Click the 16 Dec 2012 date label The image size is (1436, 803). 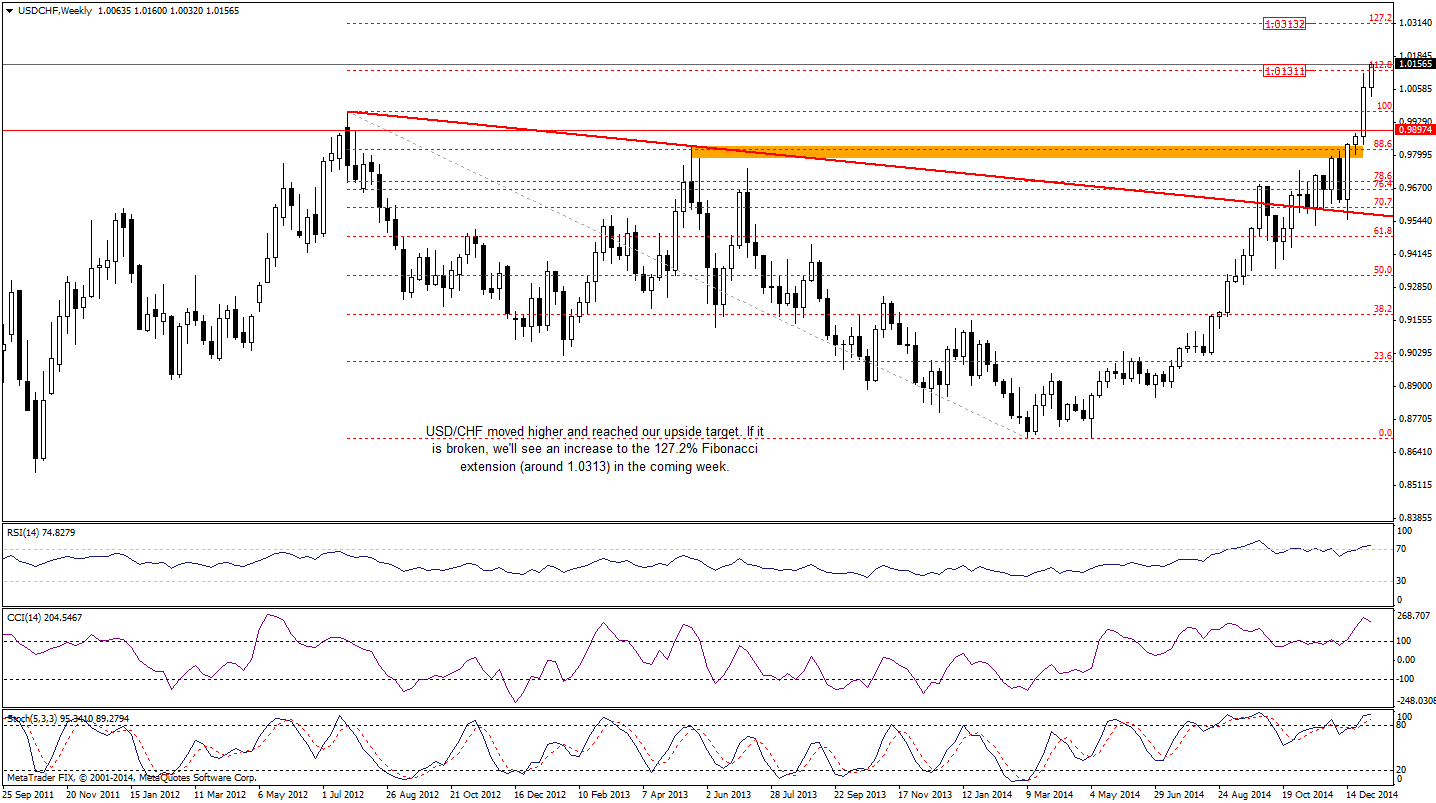tap(538, 795)
